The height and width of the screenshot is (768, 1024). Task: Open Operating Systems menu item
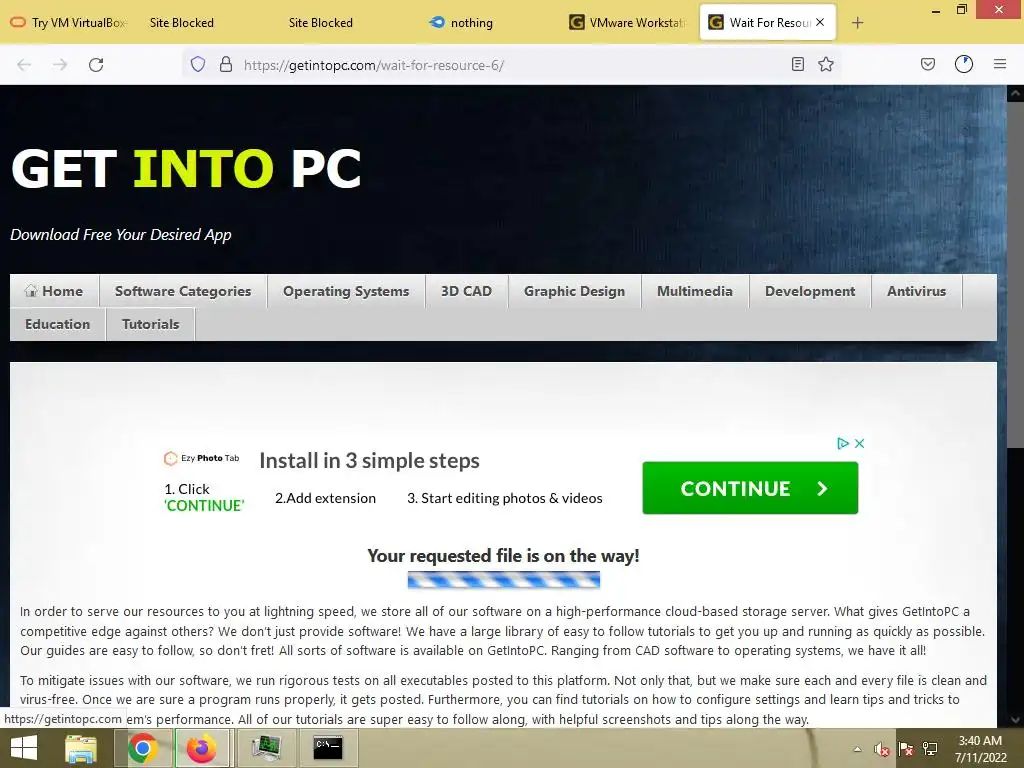pos(346,291)
